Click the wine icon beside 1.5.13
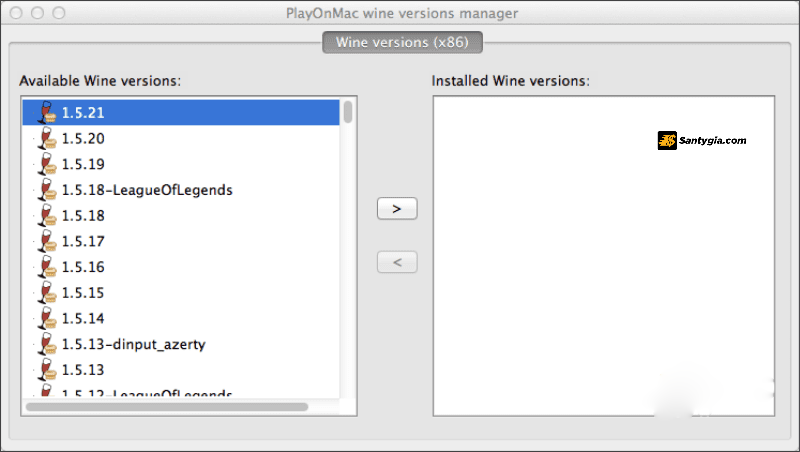Screen dimensions: 800x452 click(x=47, y=369)
